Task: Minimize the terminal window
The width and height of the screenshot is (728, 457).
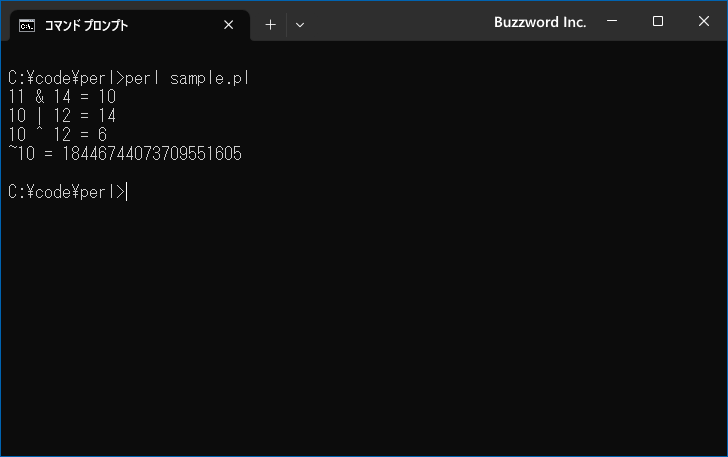Action: 612,21
